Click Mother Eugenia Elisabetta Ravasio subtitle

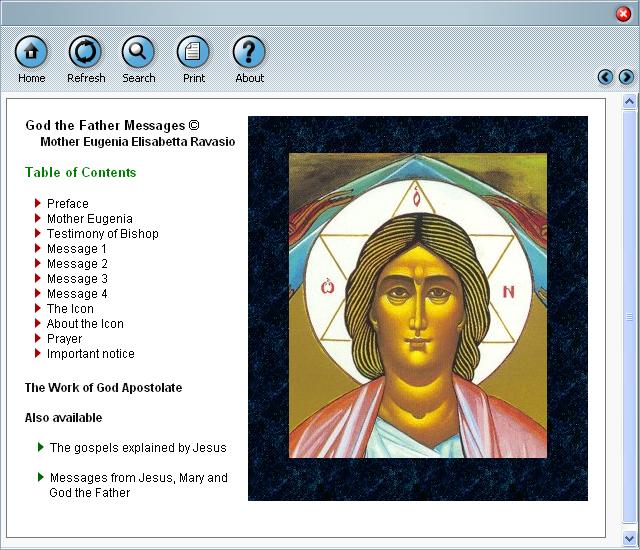point(138,142)
